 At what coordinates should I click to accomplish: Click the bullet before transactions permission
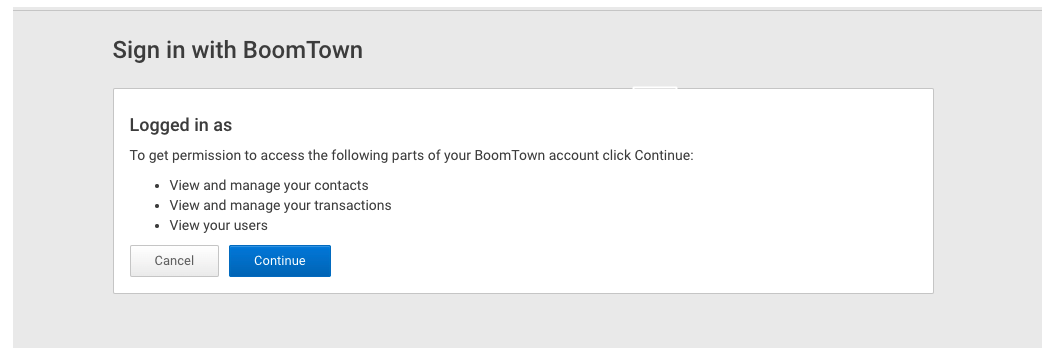[x=157, y=206]
